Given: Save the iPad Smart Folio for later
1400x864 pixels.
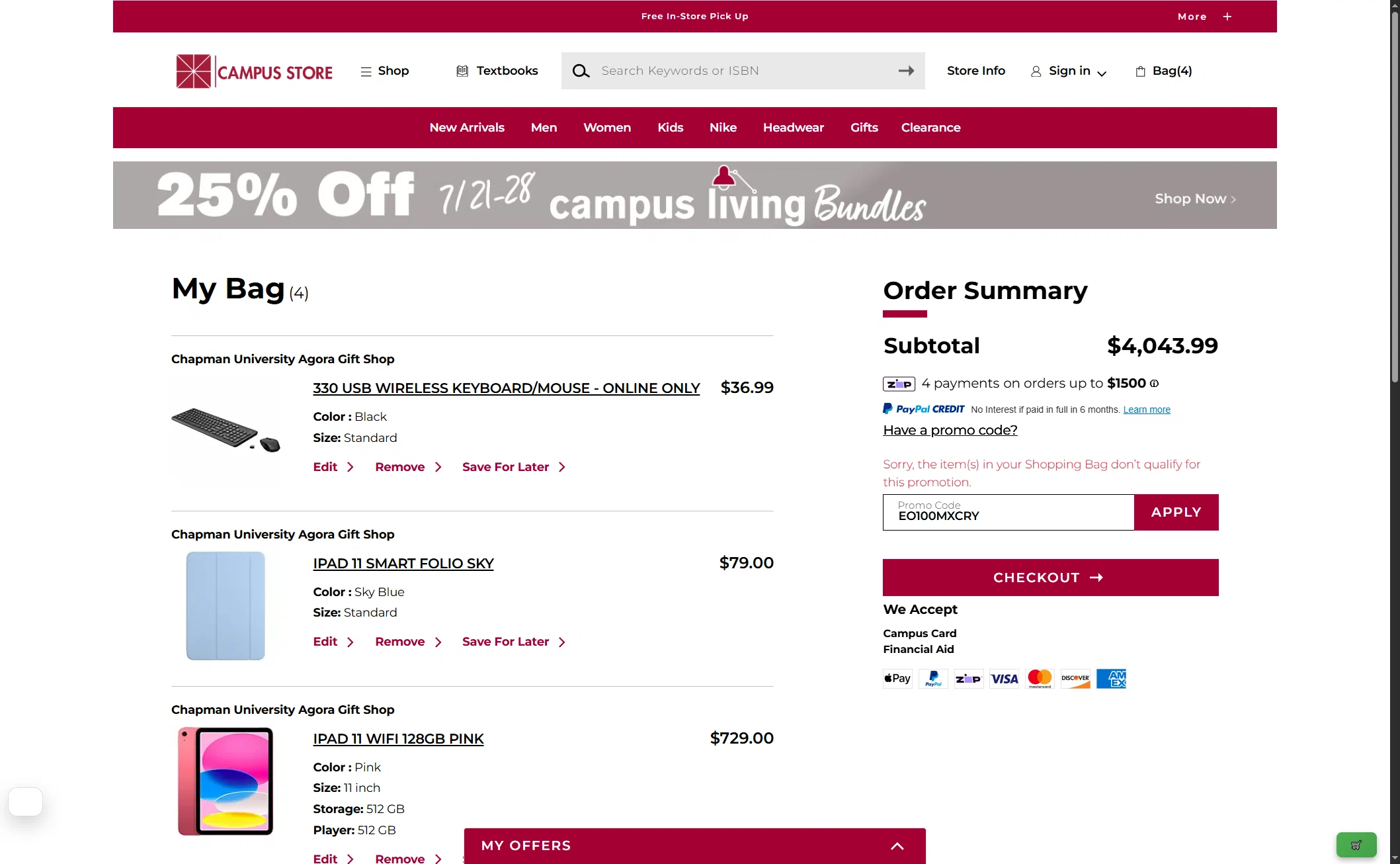Looking at the screenshot, I should coord(514,642).
